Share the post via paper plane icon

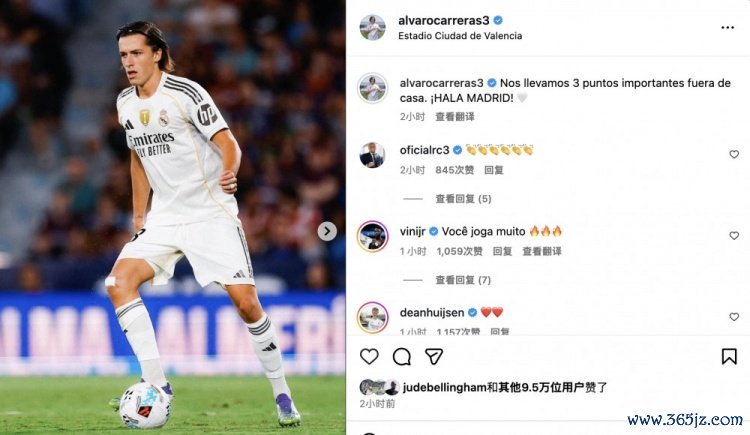(433, 357)
